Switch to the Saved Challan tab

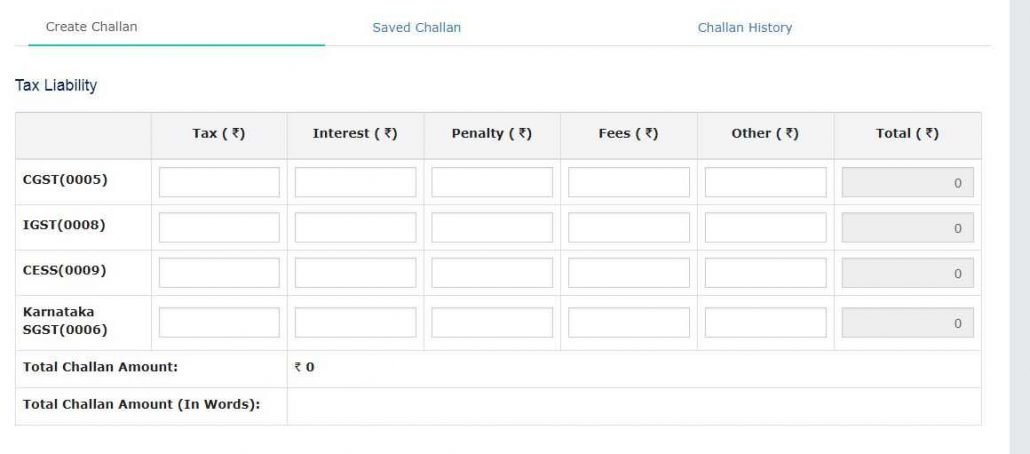tap(416, 28)
